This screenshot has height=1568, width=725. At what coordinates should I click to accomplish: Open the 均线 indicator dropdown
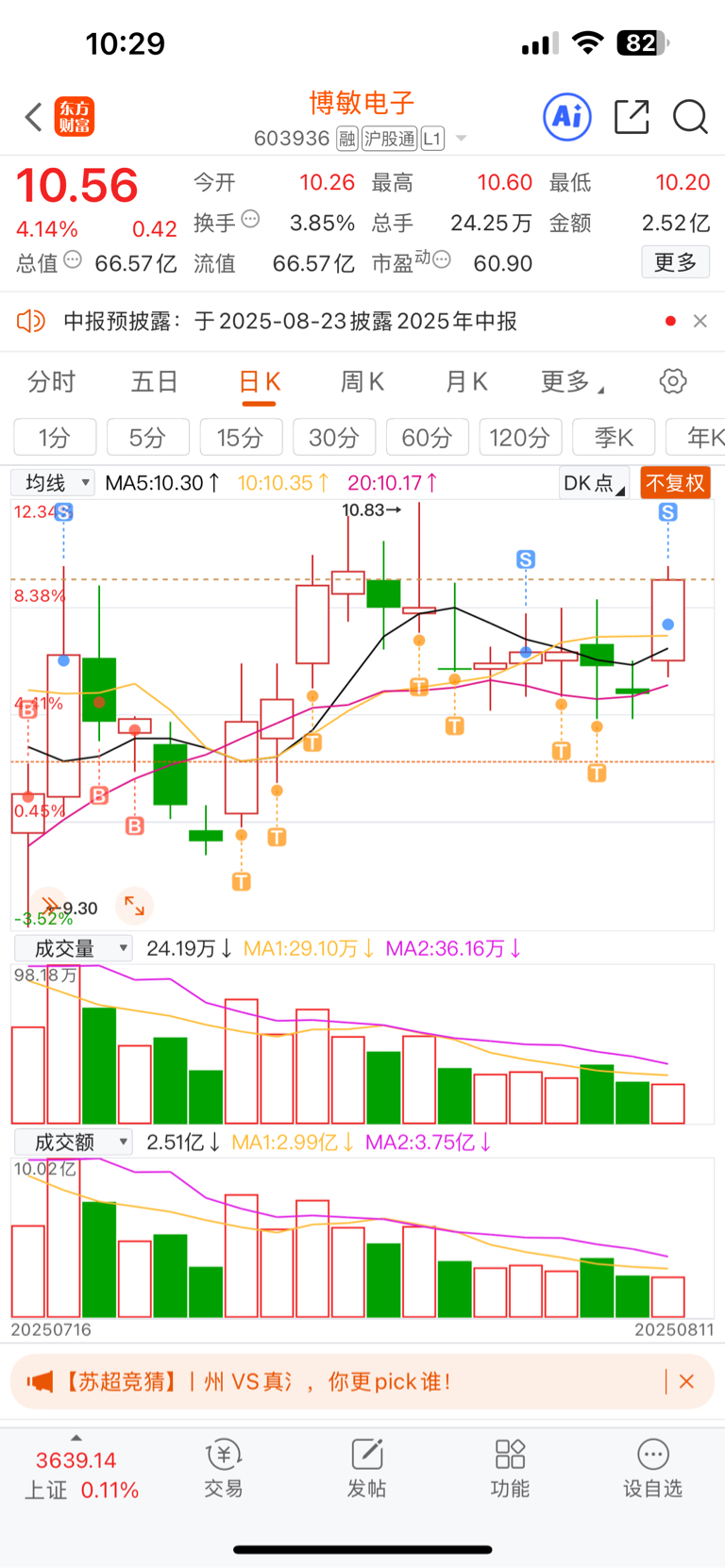coord(53,483)
